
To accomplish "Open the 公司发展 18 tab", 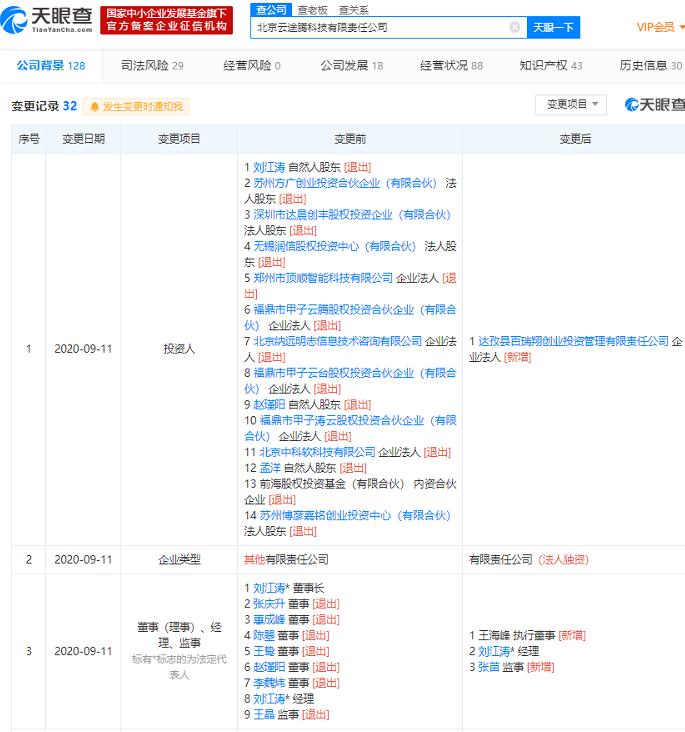I will click(x=352, y=65).
